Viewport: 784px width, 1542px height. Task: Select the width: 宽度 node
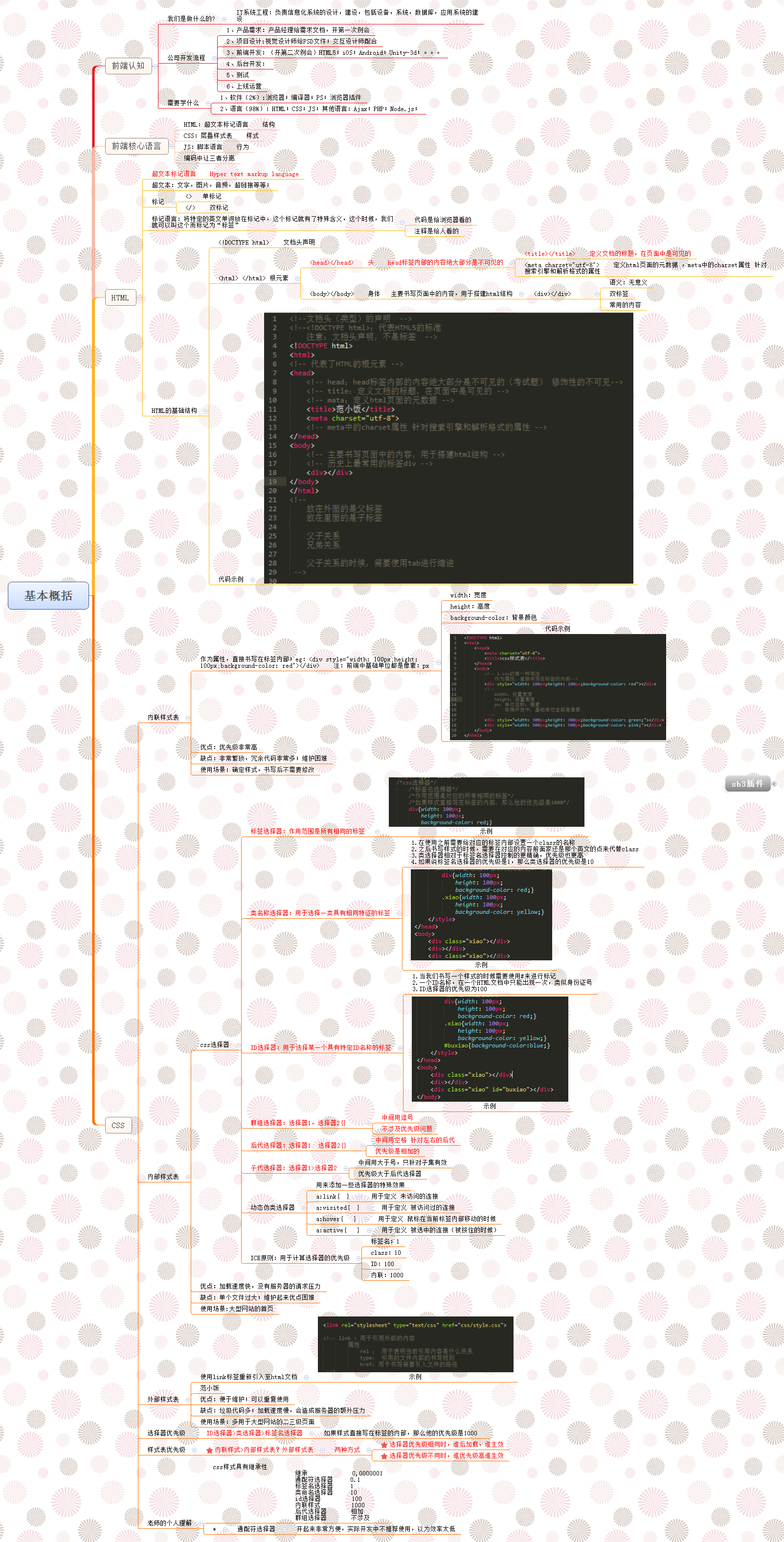click(x=468, y=595)
